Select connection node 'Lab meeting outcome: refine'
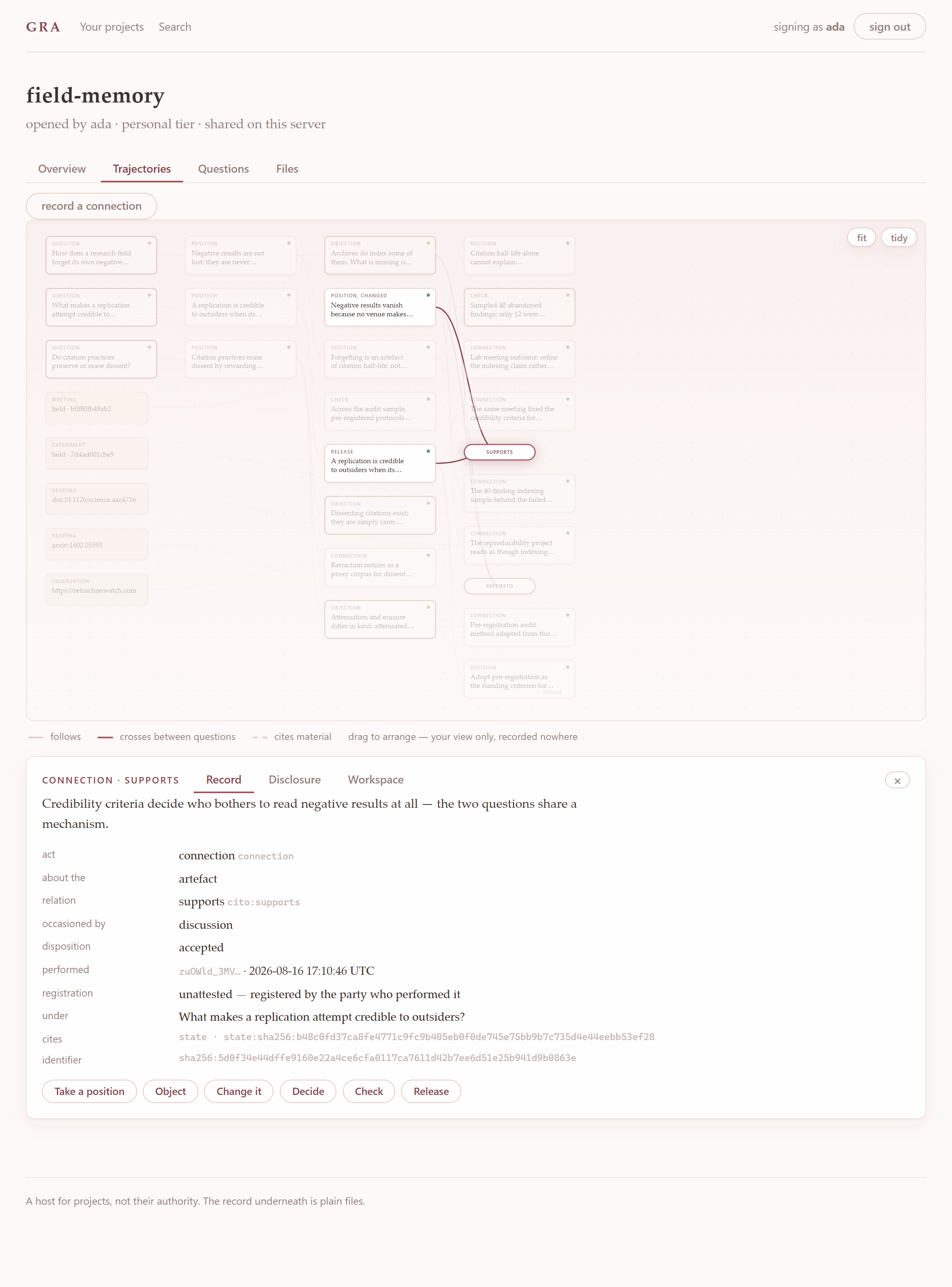Screen dimensions: 952x1287 pyautogui.click(x=519, y=359)
